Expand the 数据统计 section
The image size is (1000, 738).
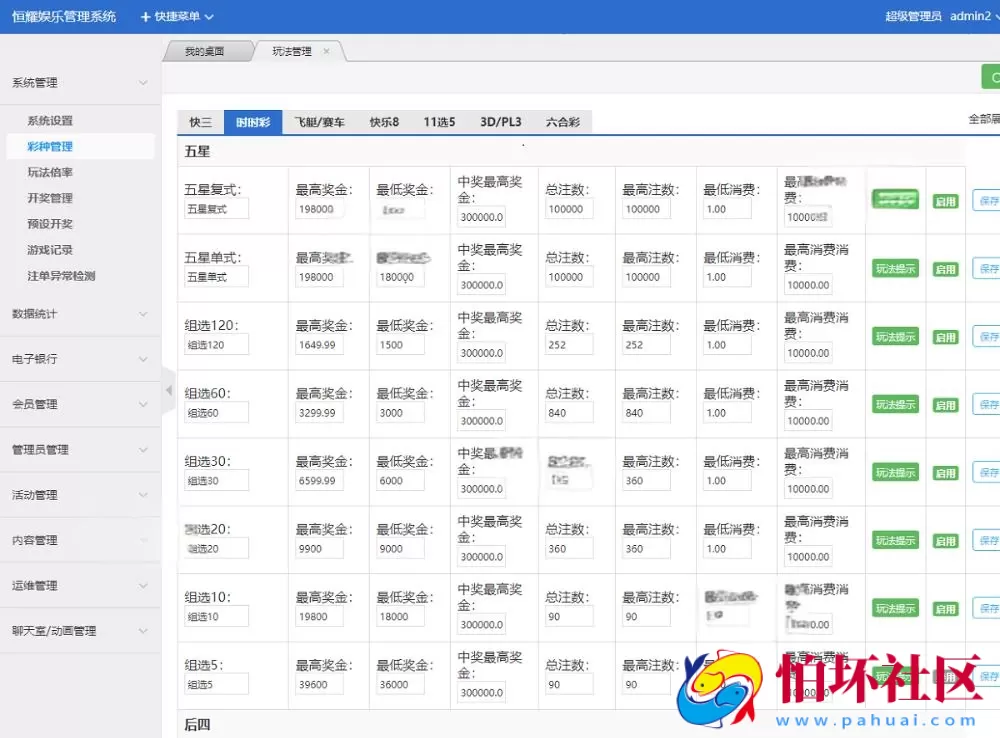(60, 316)
